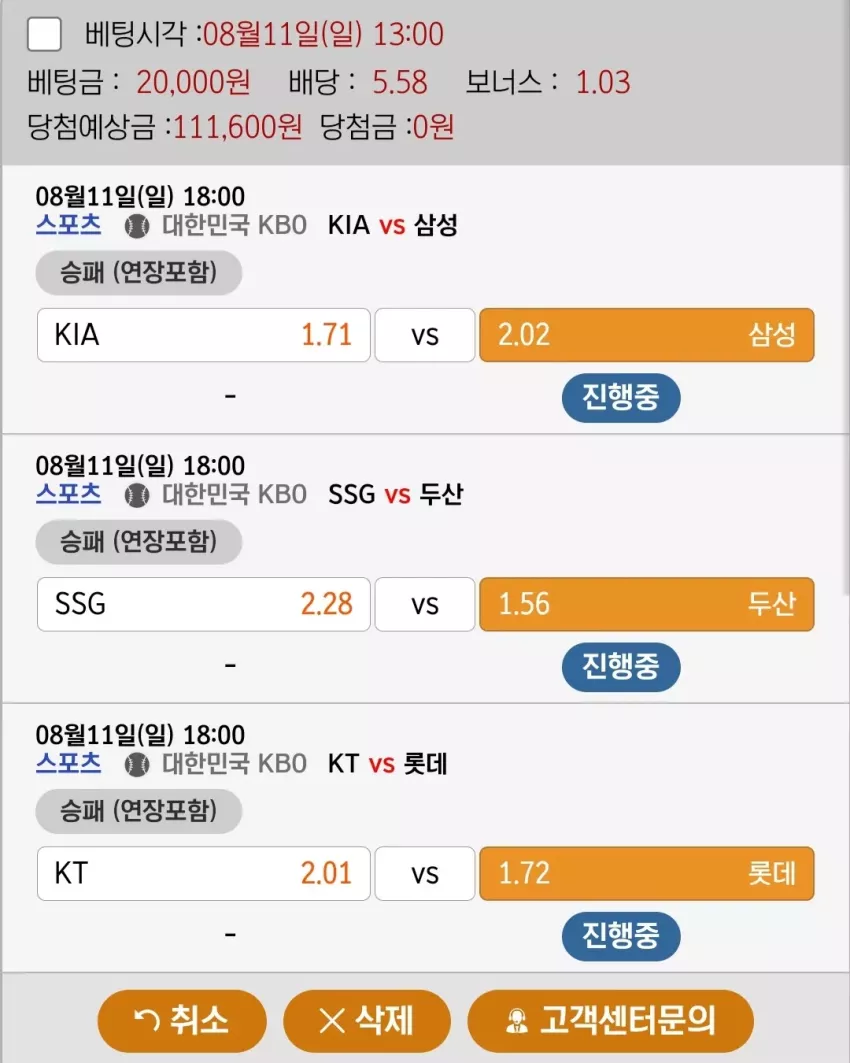
Task: Select 두산 odds 1.56 option
Action: pos(647,604)
